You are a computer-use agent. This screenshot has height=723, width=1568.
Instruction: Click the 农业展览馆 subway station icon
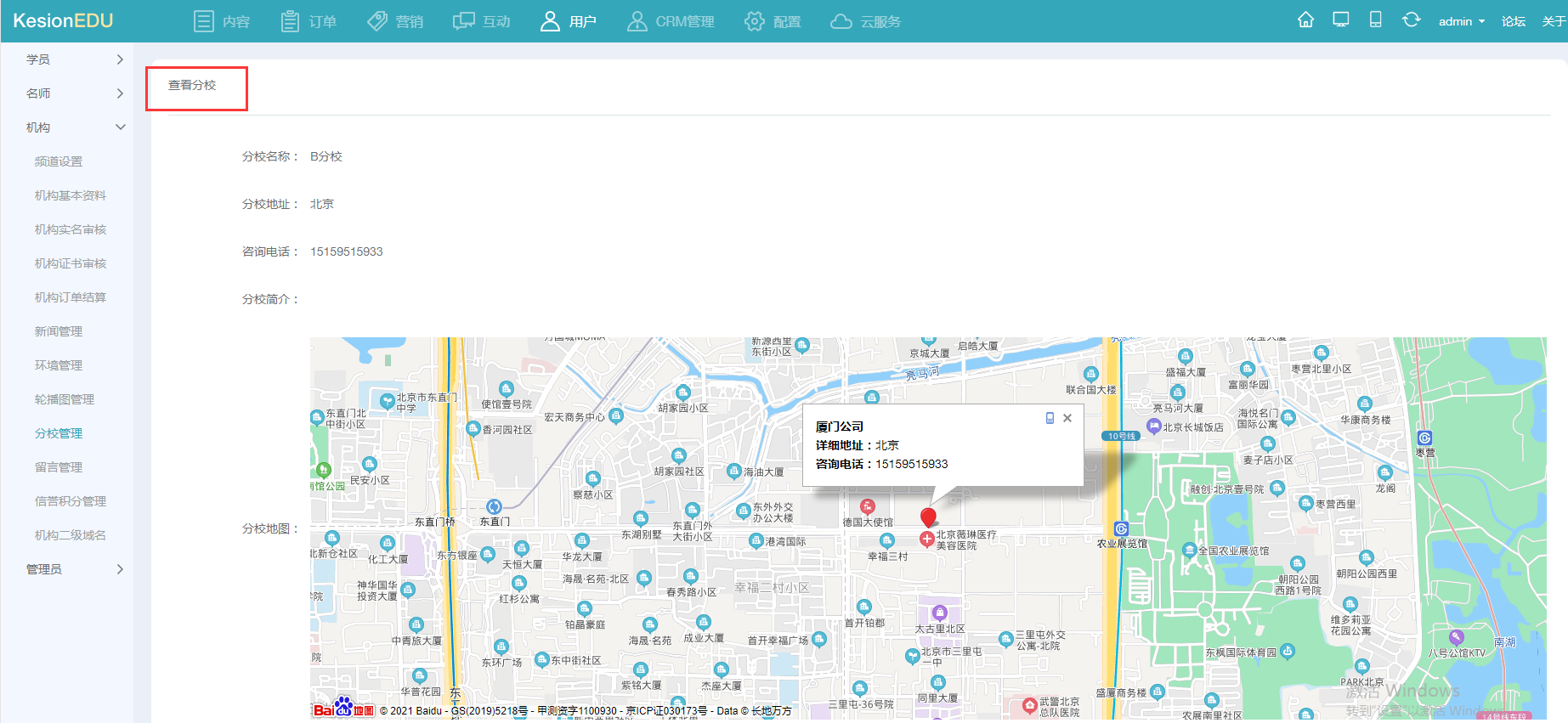[1121, 528]
